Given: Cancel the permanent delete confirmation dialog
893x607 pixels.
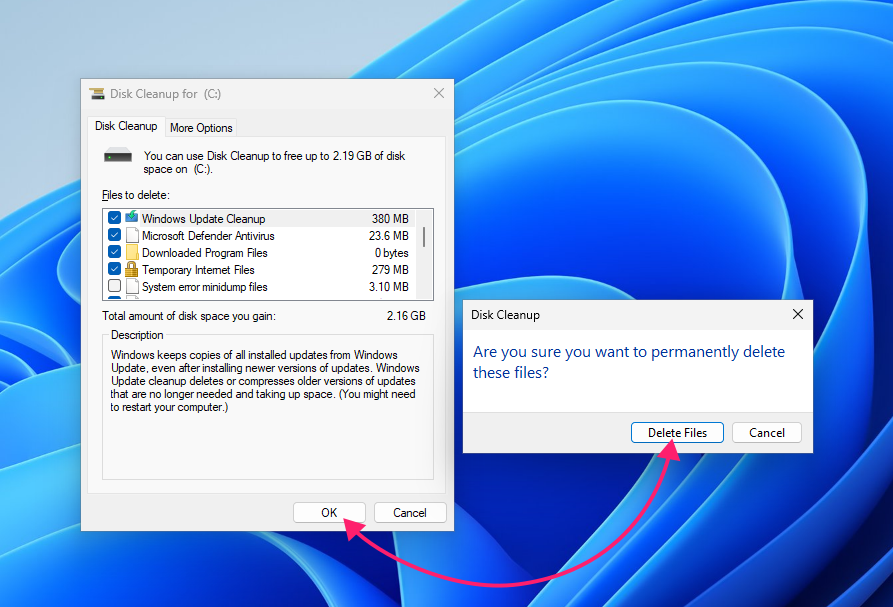Looking at the screenshot, I should pos(767,433).
